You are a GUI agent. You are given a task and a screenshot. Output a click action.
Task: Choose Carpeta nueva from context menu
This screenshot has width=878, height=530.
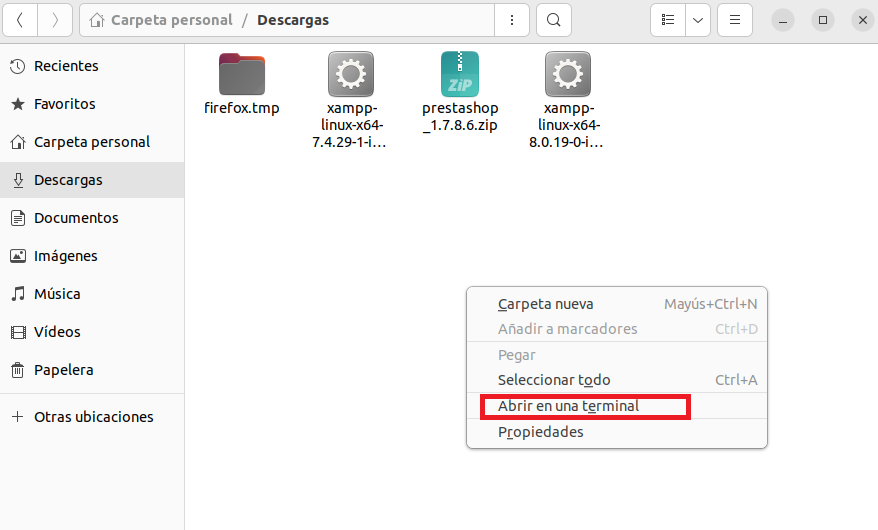tap(546, 304)
